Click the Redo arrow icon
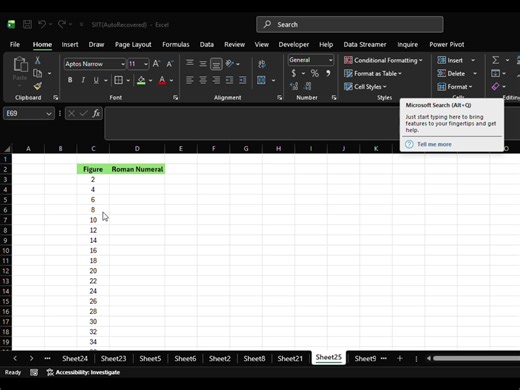Viewport: 520px width, 390px height. pyautogui.click(x=62, y=24)
